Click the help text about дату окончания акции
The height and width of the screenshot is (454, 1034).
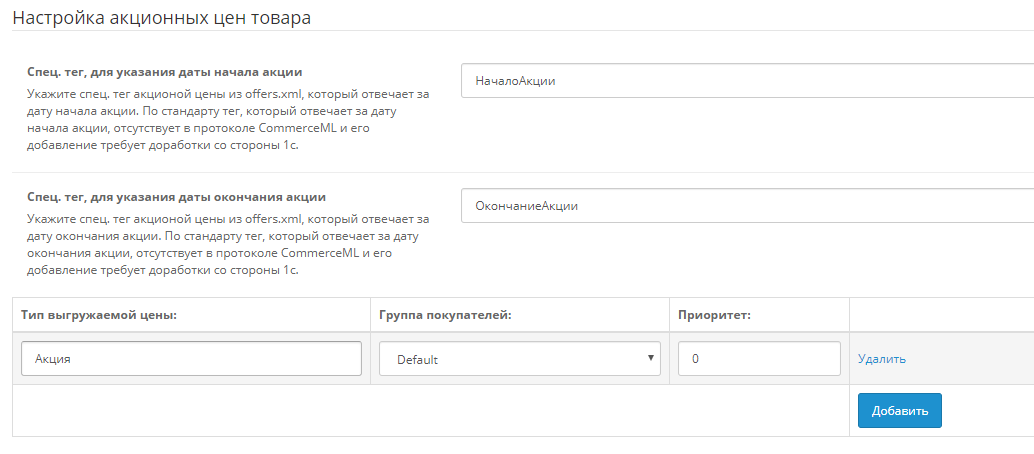coord(228,244)
